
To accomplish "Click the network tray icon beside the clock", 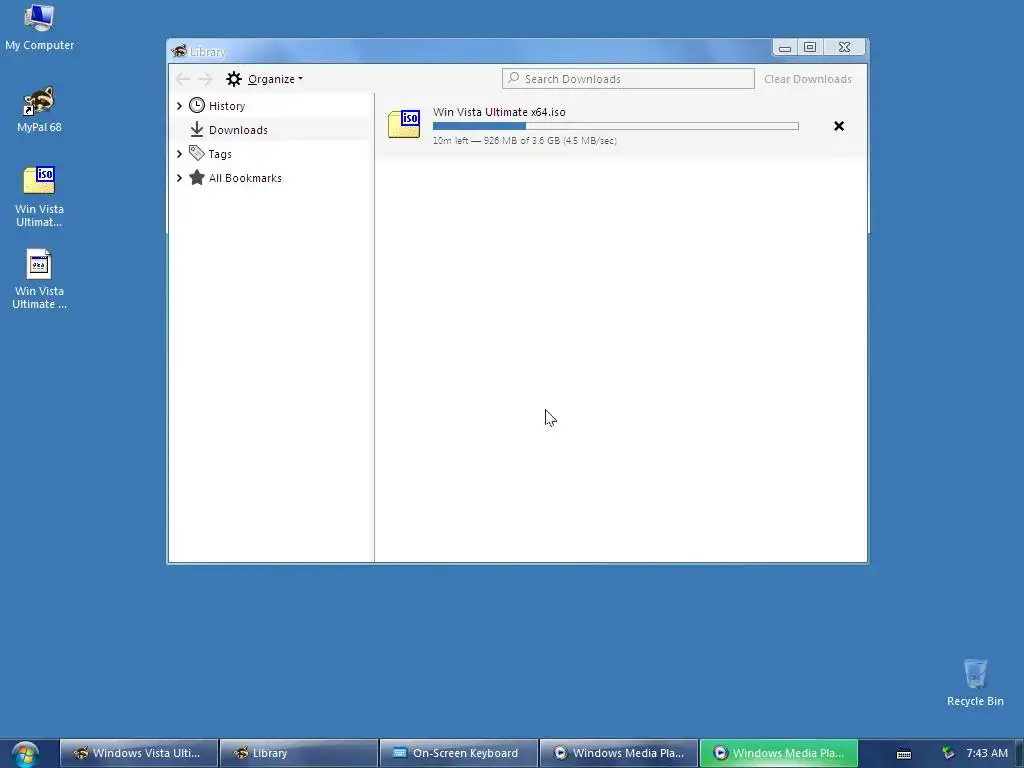I will tap(948, 753).
